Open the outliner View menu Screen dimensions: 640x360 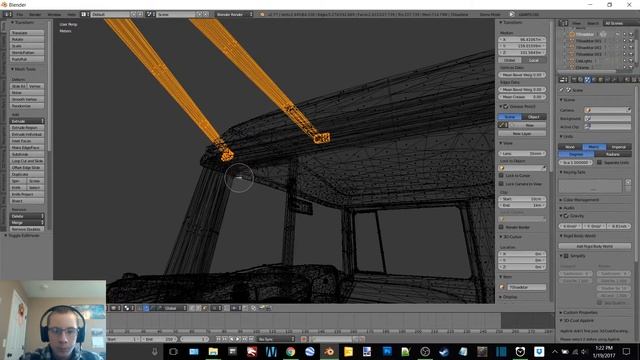(x=576, y=23)
